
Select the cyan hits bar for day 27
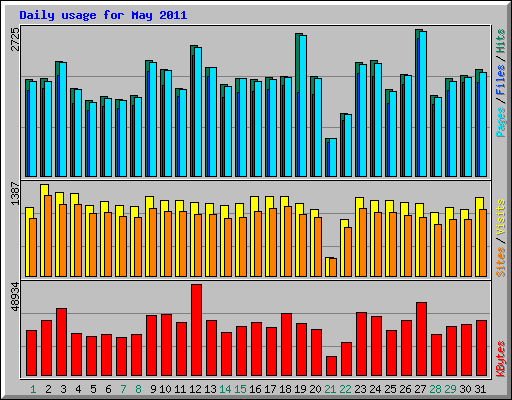click(423, 104)
